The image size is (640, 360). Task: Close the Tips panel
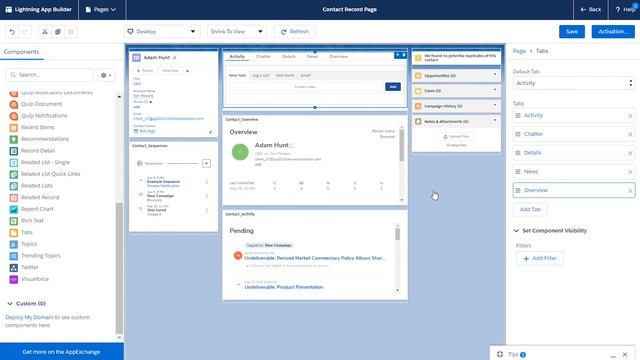pyautogui.click(x=625, y=354)
